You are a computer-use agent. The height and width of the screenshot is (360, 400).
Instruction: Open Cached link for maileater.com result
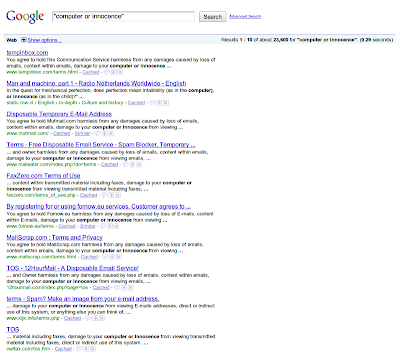[109, 164]
